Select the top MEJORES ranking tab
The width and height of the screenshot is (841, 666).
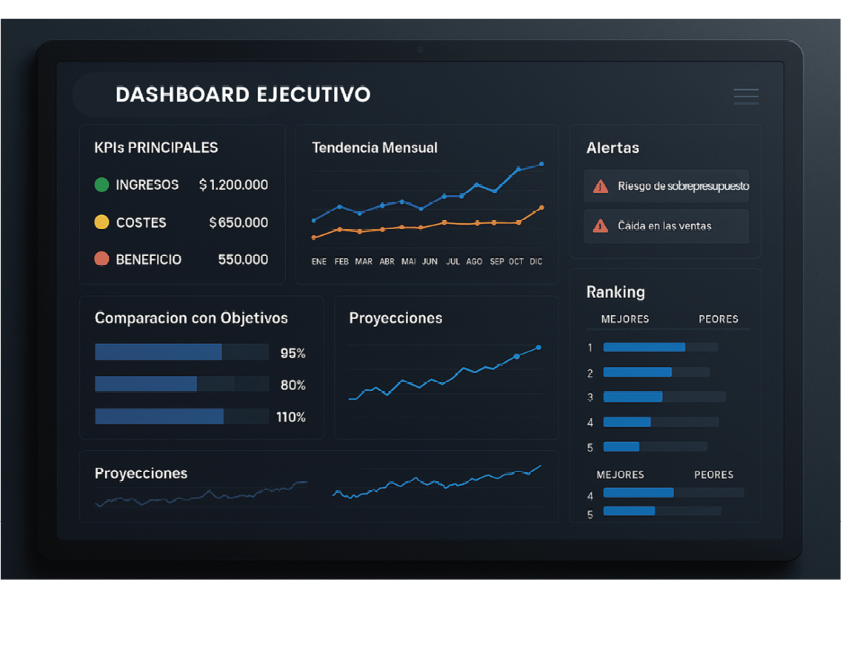point(625,319)
